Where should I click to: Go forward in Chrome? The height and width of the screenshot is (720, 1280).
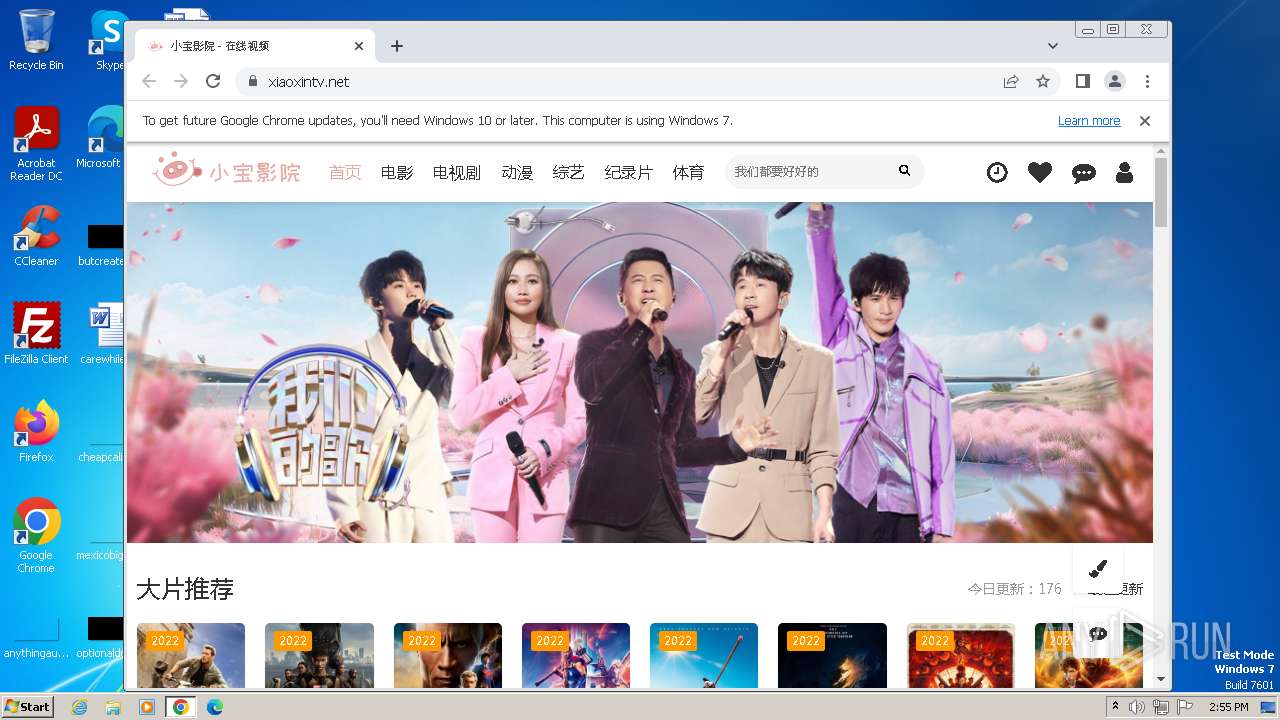click(181, 81)
